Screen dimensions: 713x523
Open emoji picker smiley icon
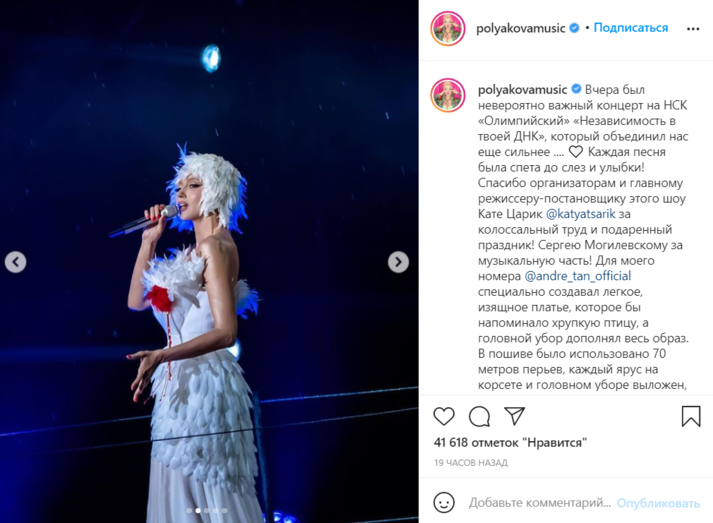[x=444, y=503]
